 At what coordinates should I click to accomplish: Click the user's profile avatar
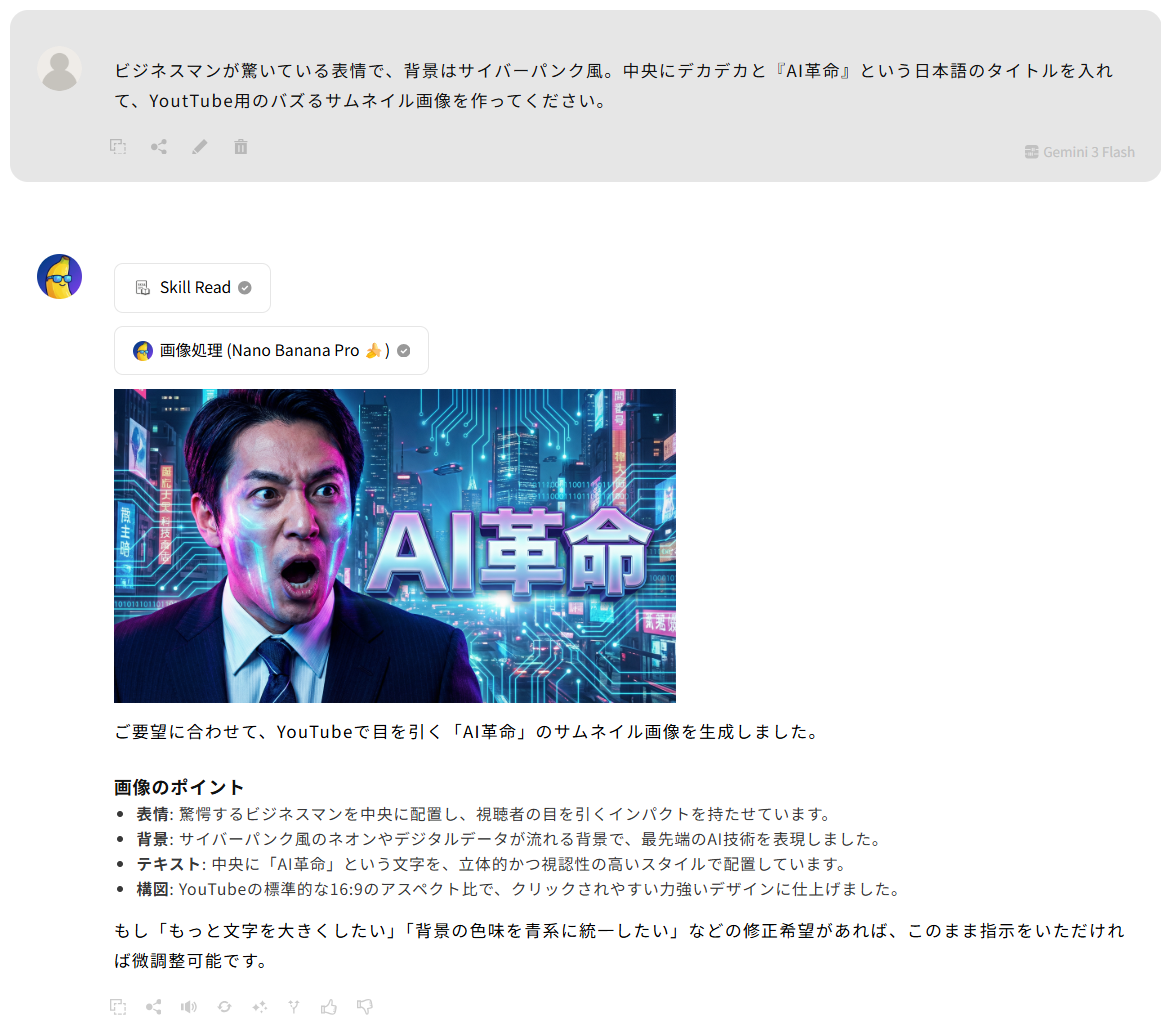click(58, 68)
